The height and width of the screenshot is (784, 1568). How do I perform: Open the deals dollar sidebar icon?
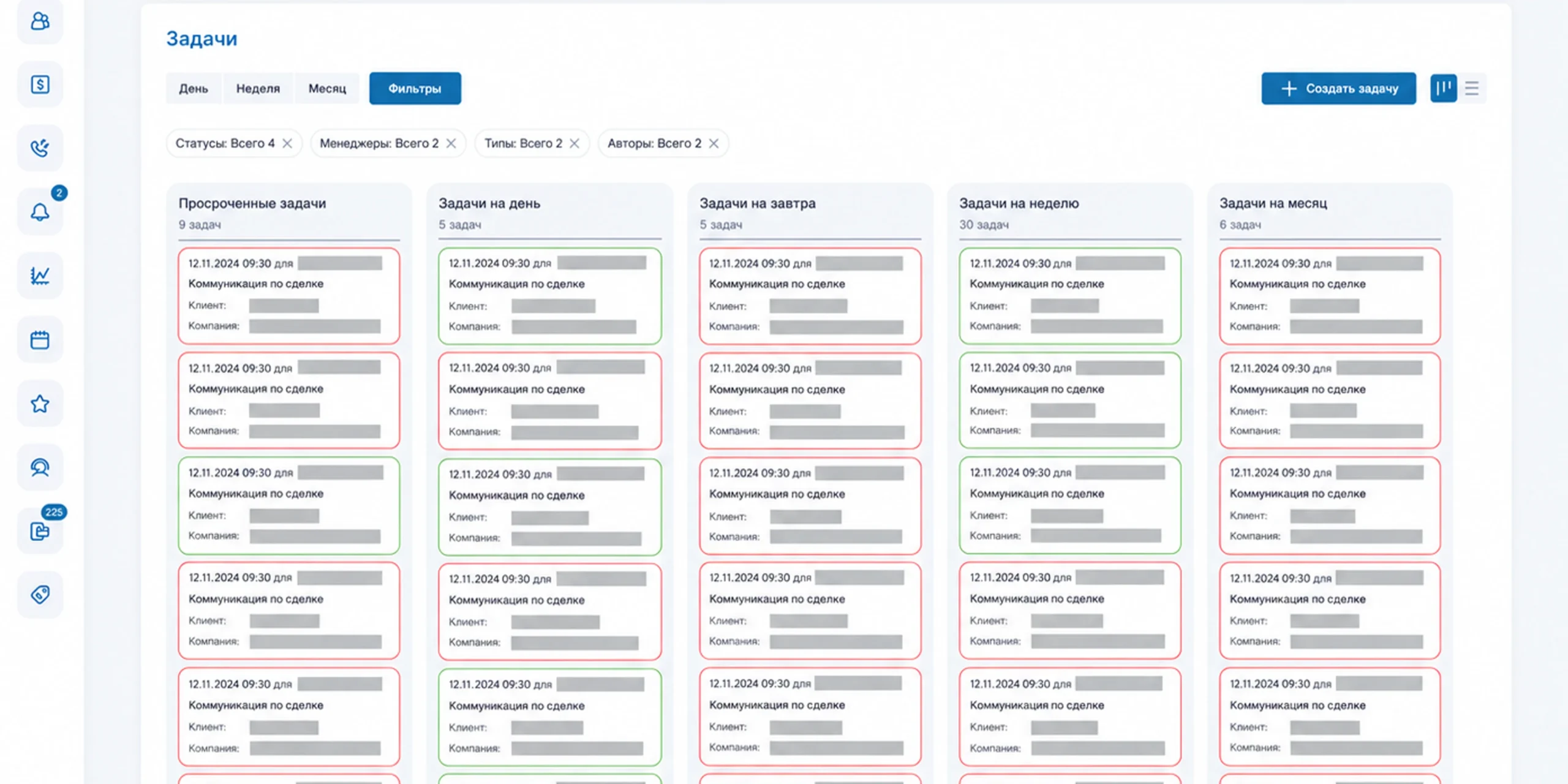click(x=40, y=85)
